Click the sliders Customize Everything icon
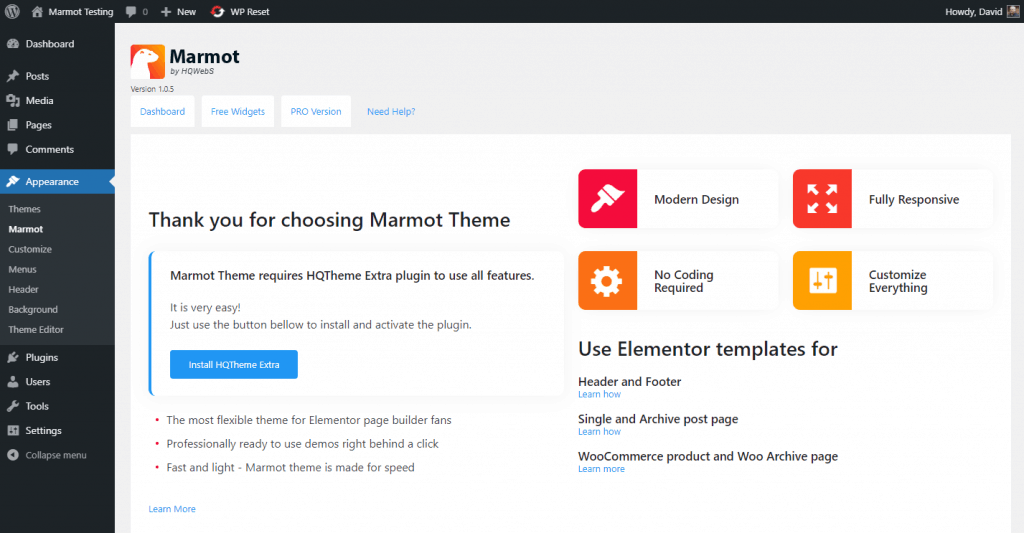The image size is (1024, 533). pyautogui.click(x=822, y=281)
